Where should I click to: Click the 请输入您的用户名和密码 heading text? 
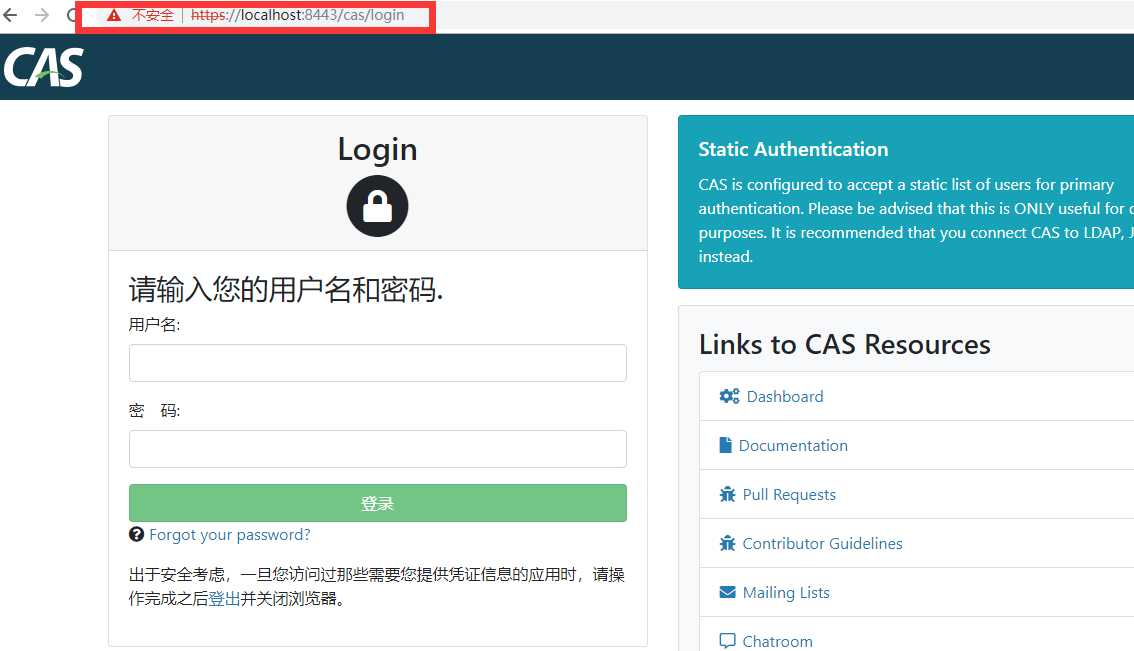click(x=286, y=289)
